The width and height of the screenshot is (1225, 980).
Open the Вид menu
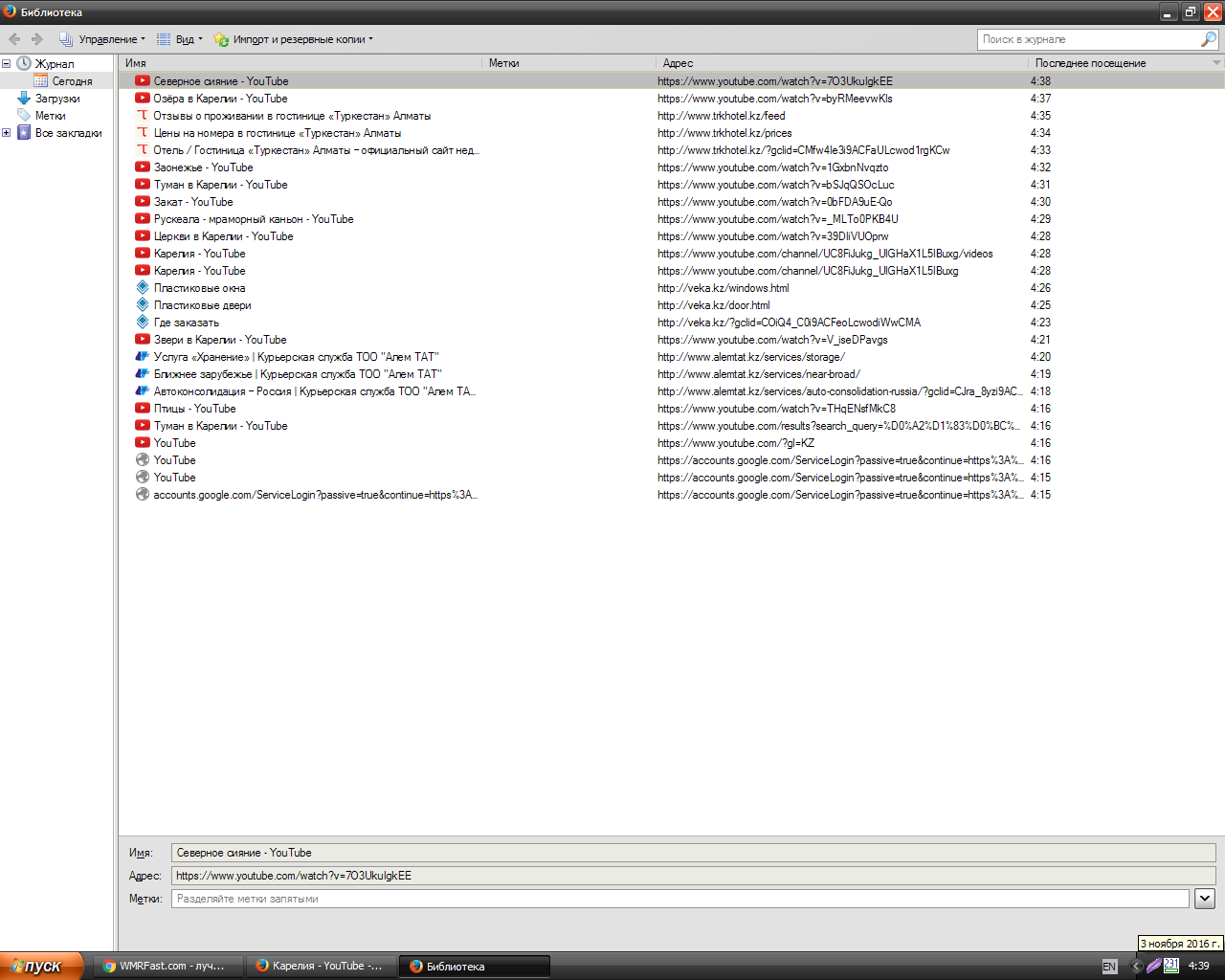point(180,39)
